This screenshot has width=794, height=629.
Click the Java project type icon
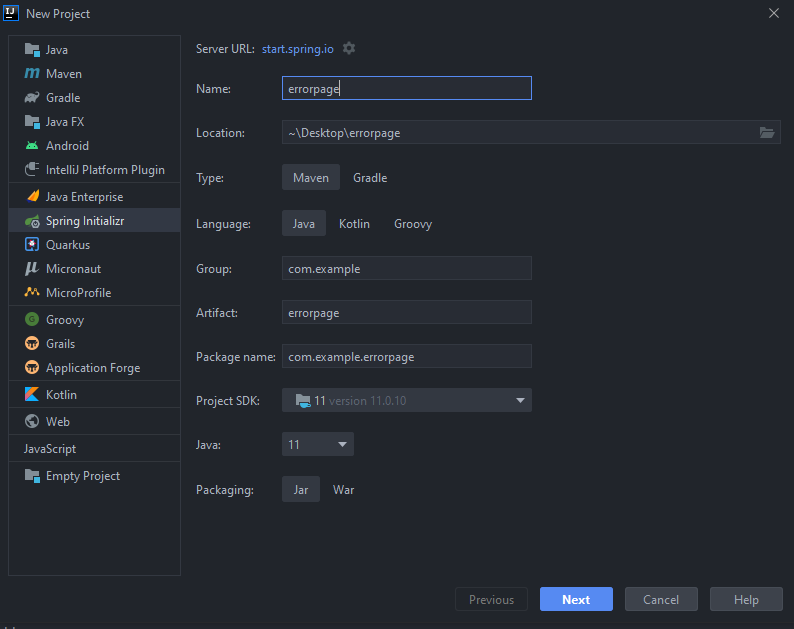point(32,50)
